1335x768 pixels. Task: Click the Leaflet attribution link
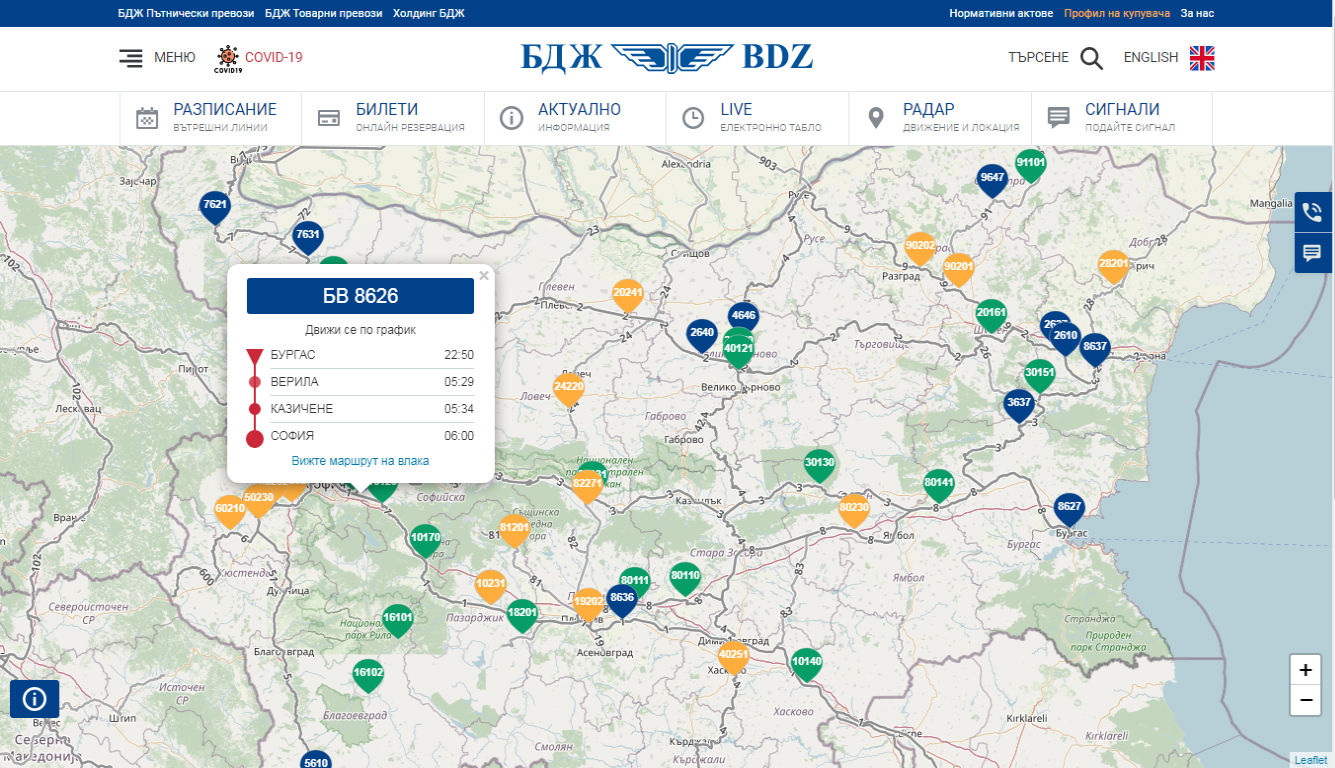(1310, 760)
